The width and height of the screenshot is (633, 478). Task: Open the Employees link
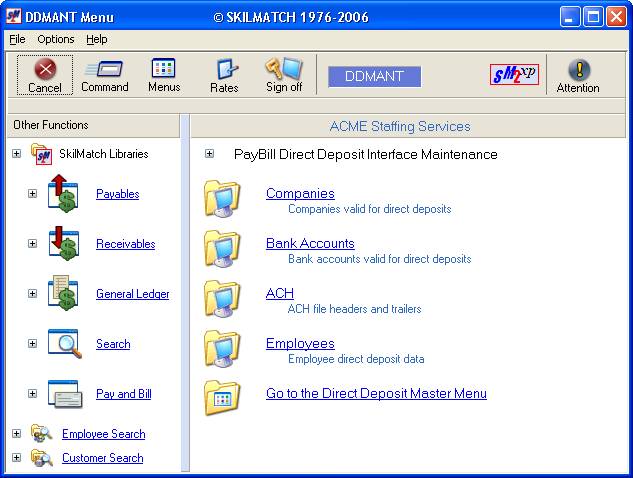(300, 344)
